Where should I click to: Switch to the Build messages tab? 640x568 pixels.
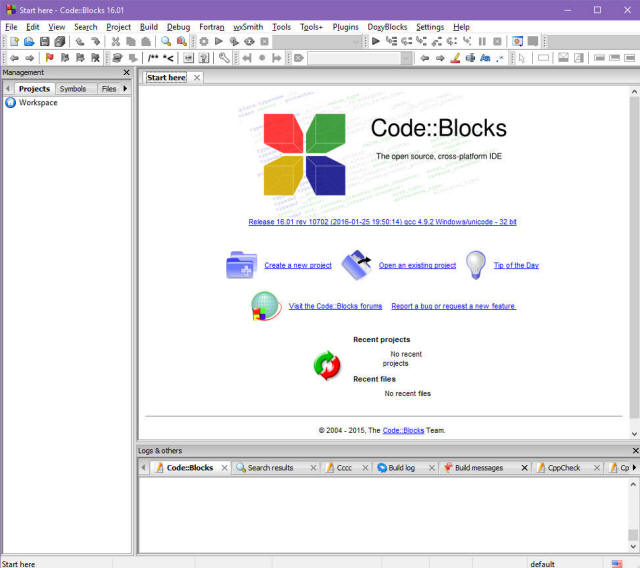point(478,468)
